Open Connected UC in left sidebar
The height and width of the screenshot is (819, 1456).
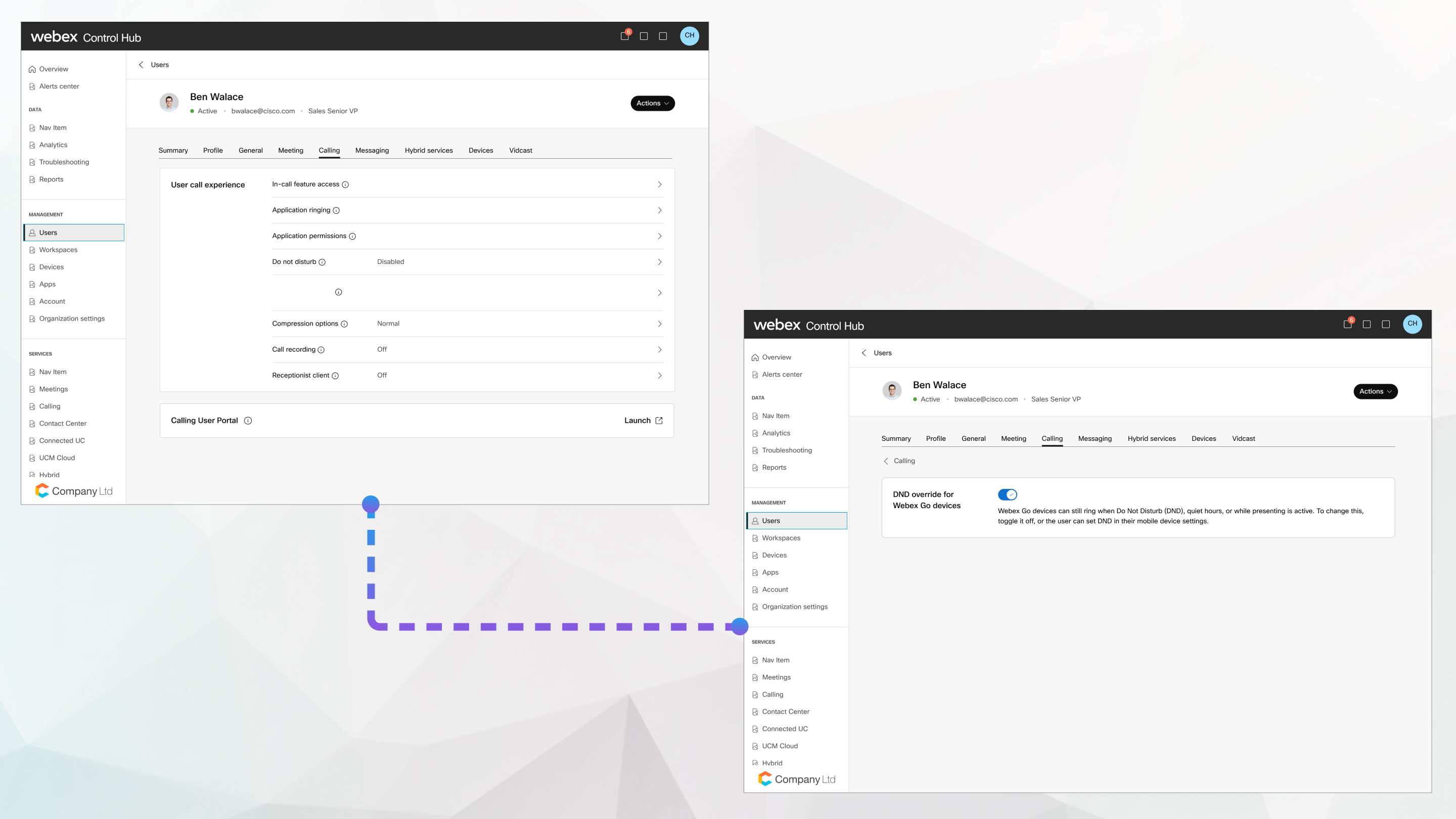tap(62, 441)
